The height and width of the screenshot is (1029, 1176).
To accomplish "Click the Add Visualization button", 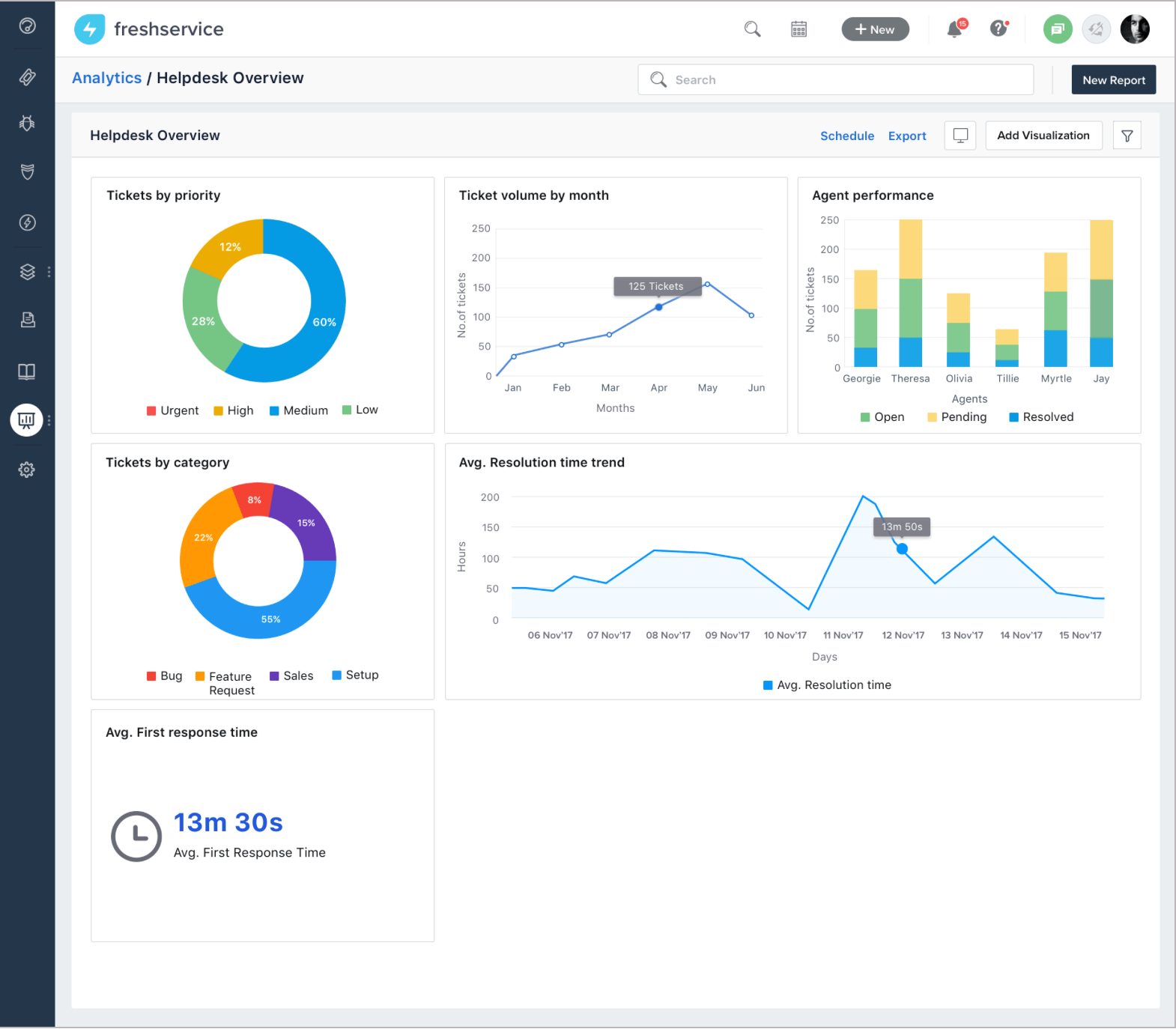I will point(1043,136).
